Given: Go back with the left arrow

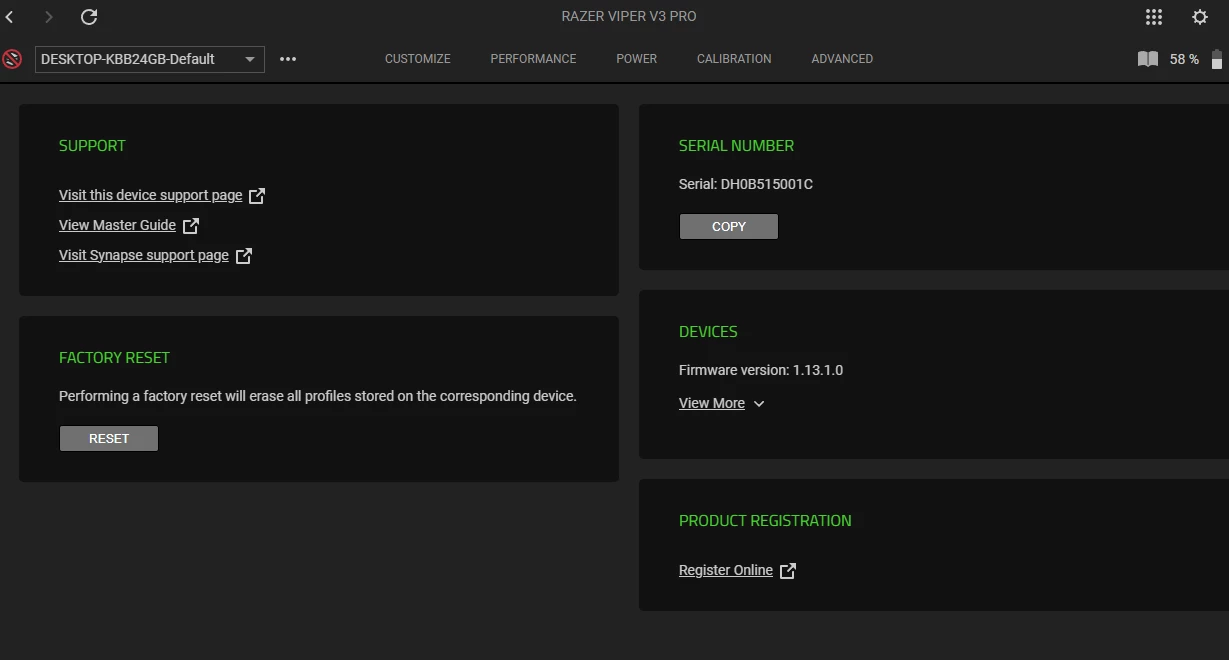Looking at the screenshot, I should tap(10, 17).
